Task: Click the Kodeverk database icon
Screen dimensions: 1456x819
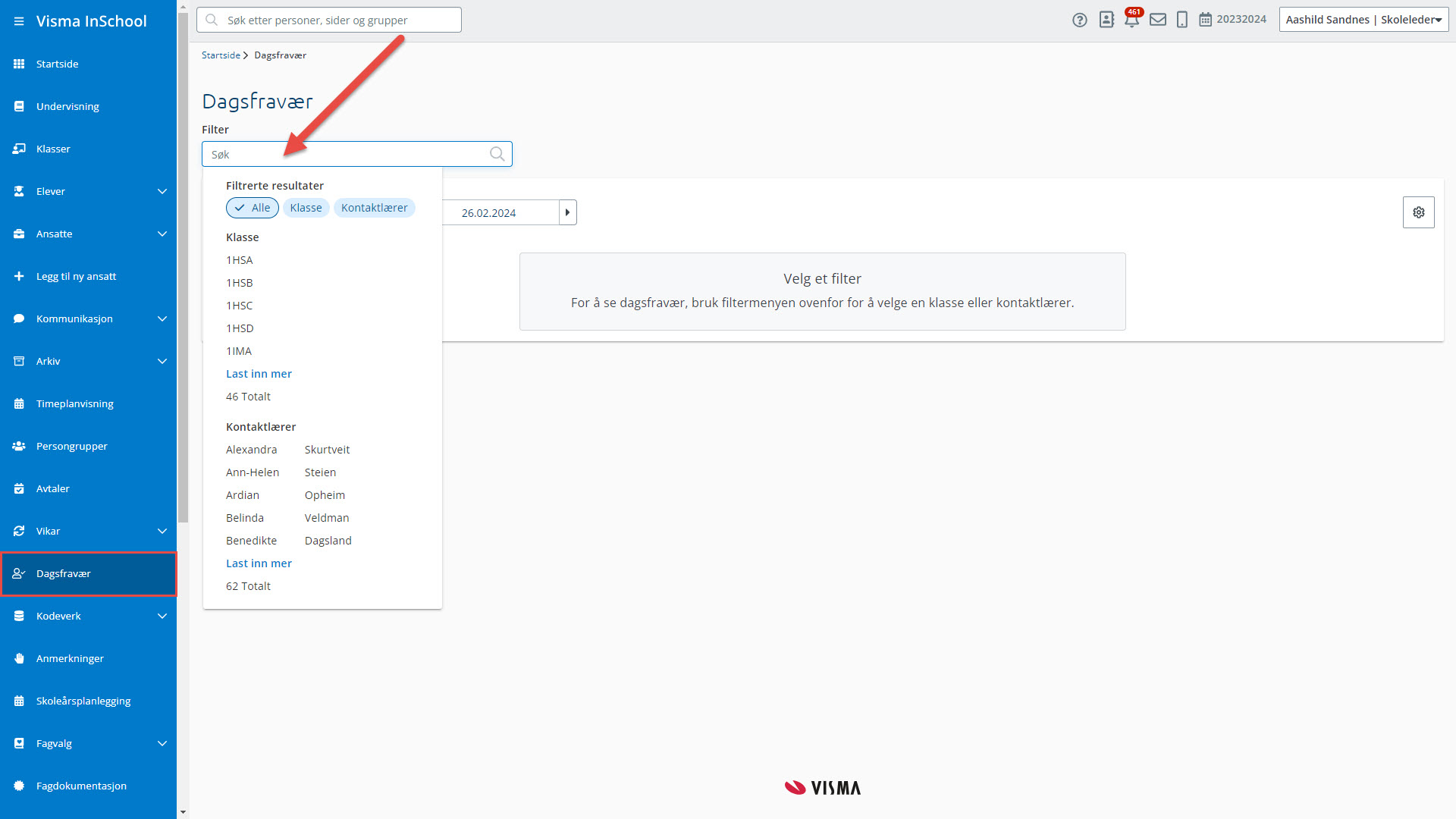Action: click(19, 616)
